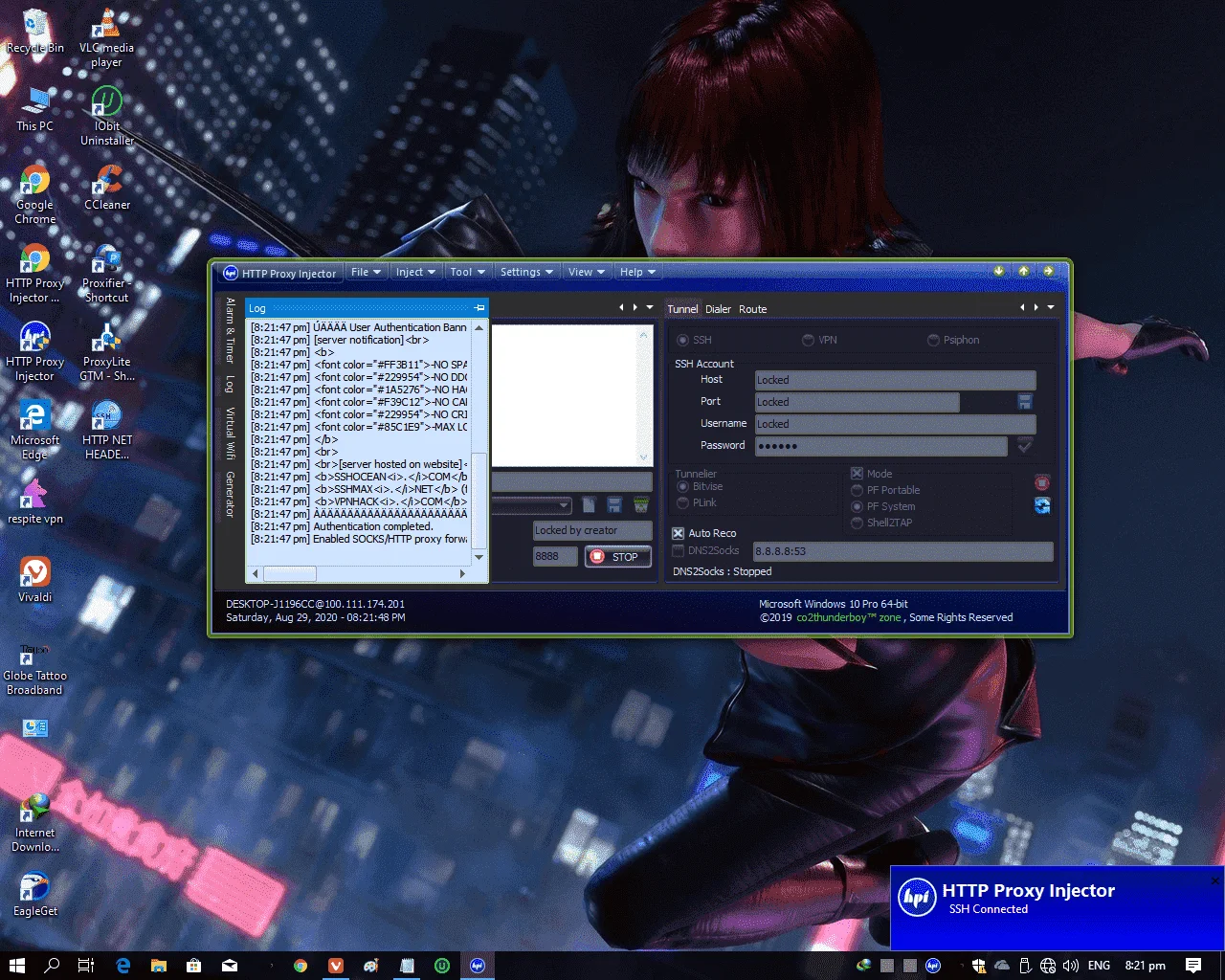
Task: Click the trash bin icon in the payload panel
Action: (x=641, y=504)
